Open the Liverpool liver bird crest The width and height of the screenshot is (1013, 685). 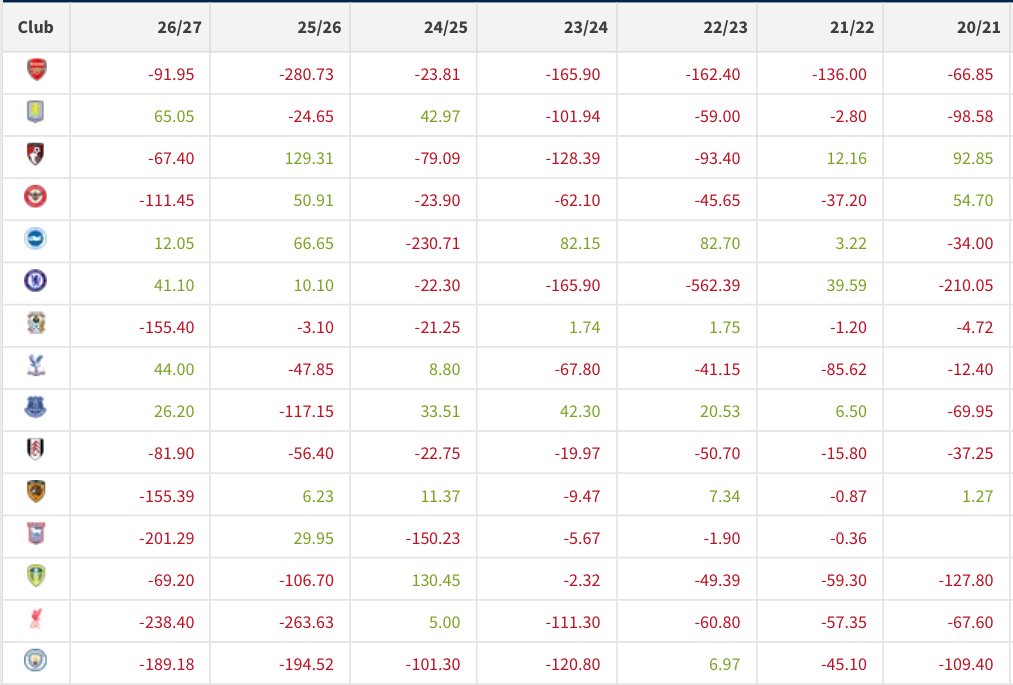(x=36, y=618)
